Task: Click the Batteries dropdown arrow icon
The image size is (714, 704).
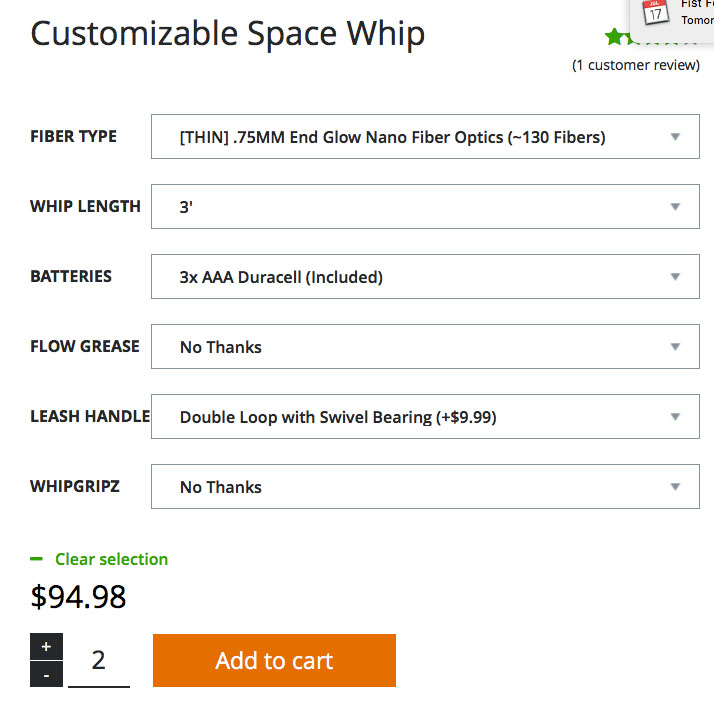Action: pos(675,277)
